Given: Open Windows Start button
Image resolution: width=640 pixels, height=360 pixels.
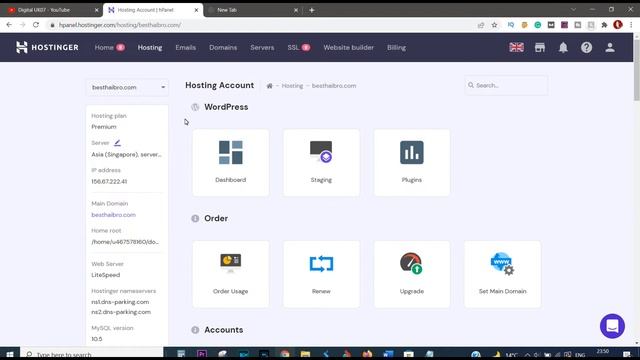Looking at the screenshot, I should point(10,354).
